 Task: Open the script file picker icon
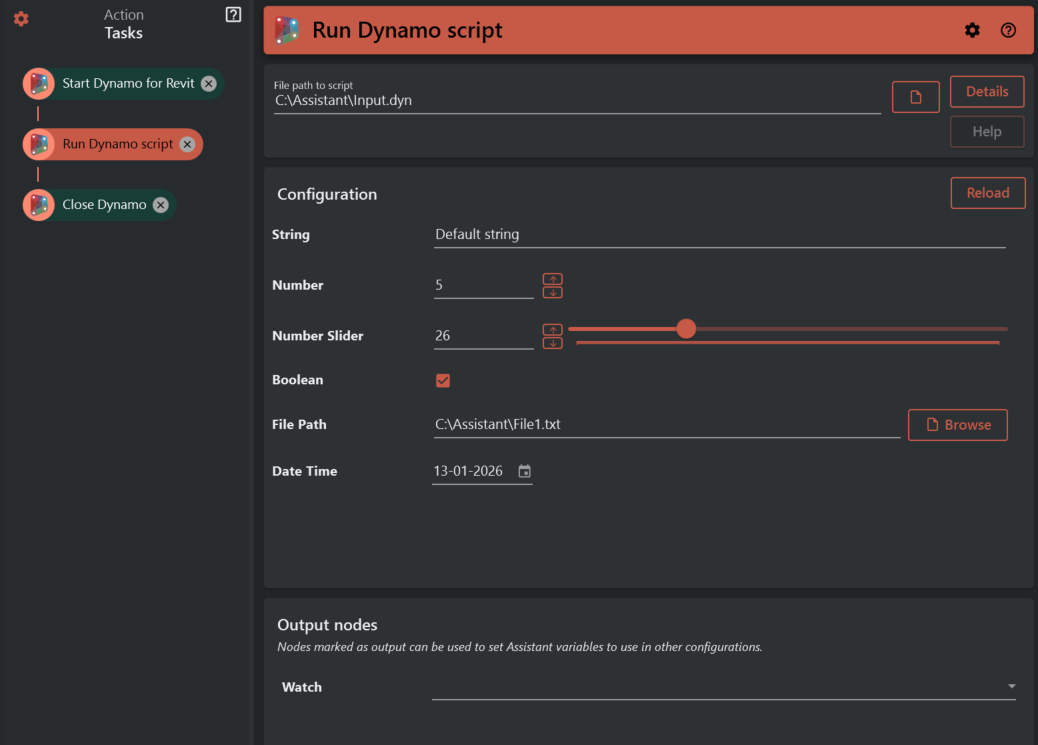915,96
